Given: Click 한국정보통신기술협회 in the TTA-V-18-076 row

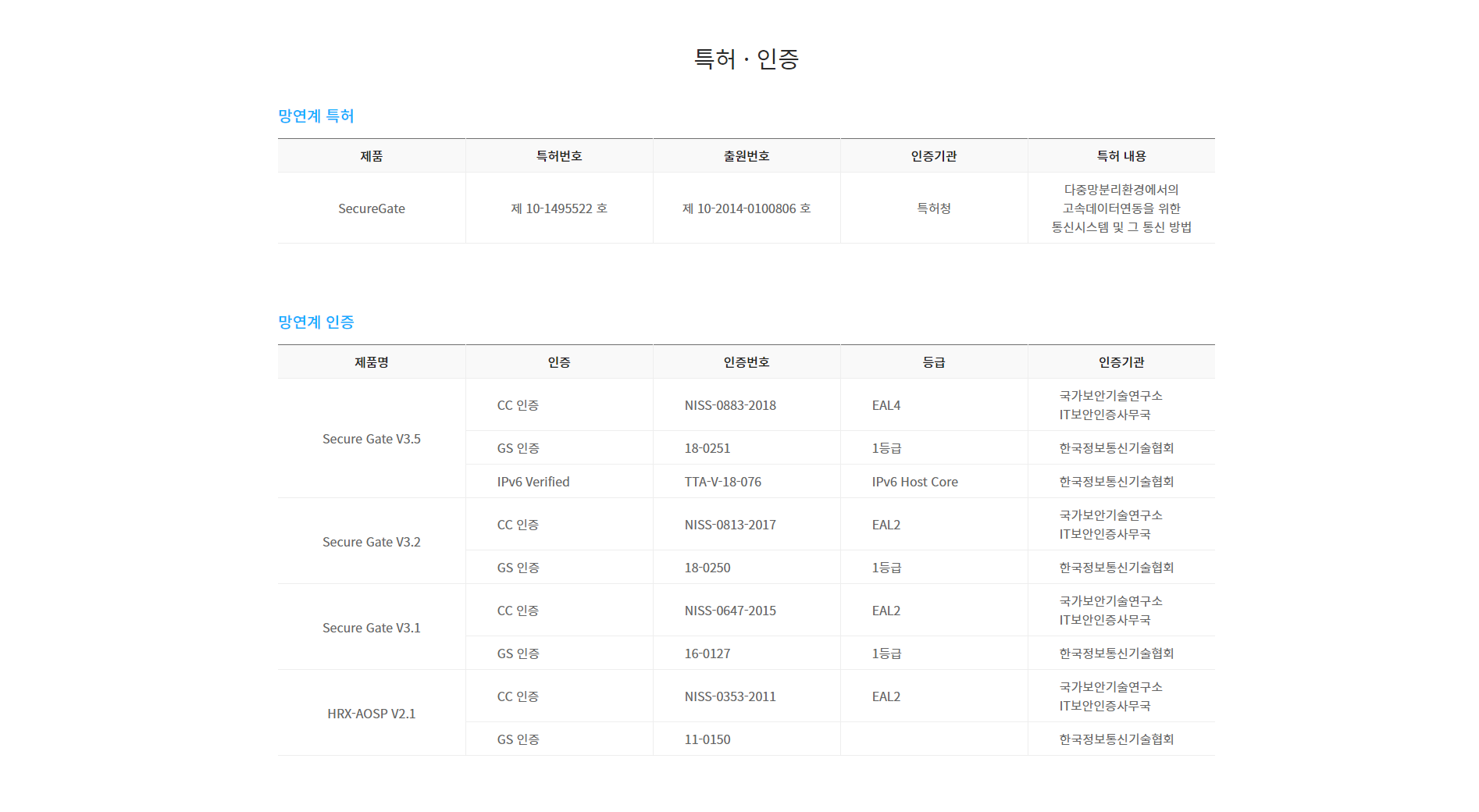Looking at the screenshot, I should pos(1117,482).
